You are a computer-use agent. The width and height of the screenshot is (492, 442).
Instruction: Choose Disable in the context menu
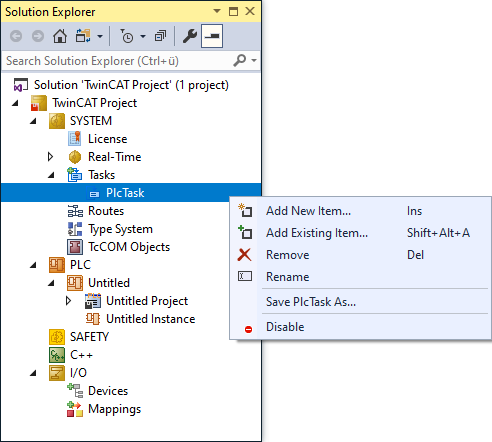click(x=360, y=327)
